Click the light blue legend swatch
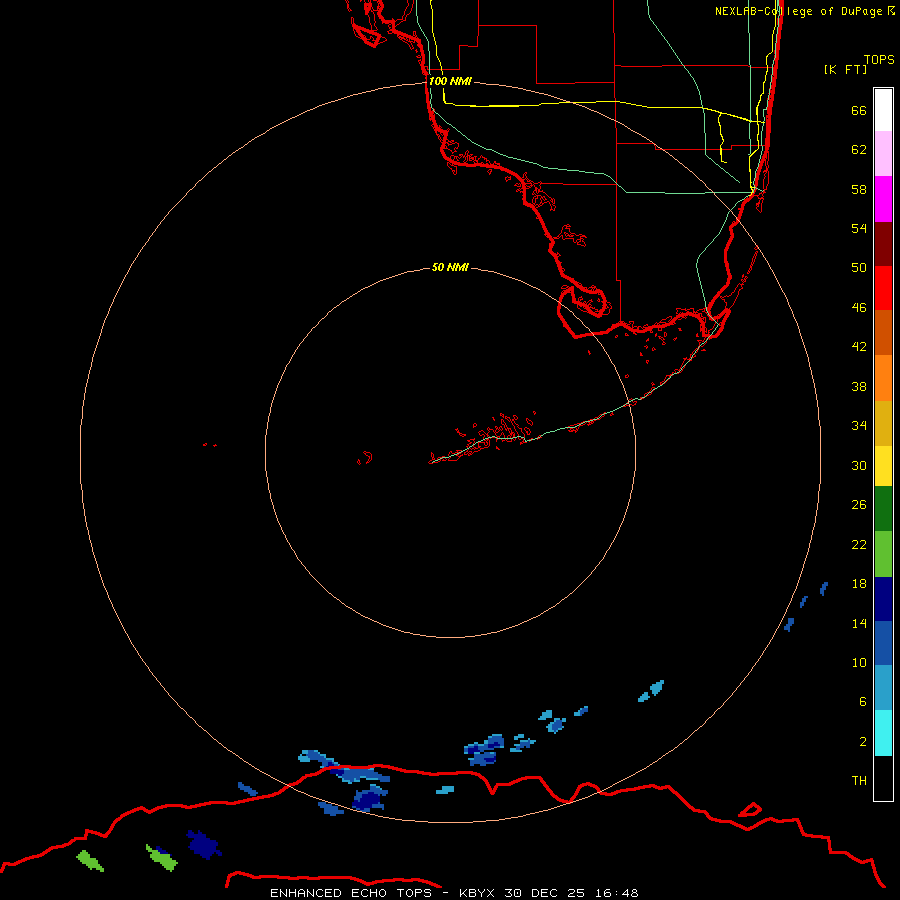The height and width of the screenshot is (900, 900). (883, 688)
